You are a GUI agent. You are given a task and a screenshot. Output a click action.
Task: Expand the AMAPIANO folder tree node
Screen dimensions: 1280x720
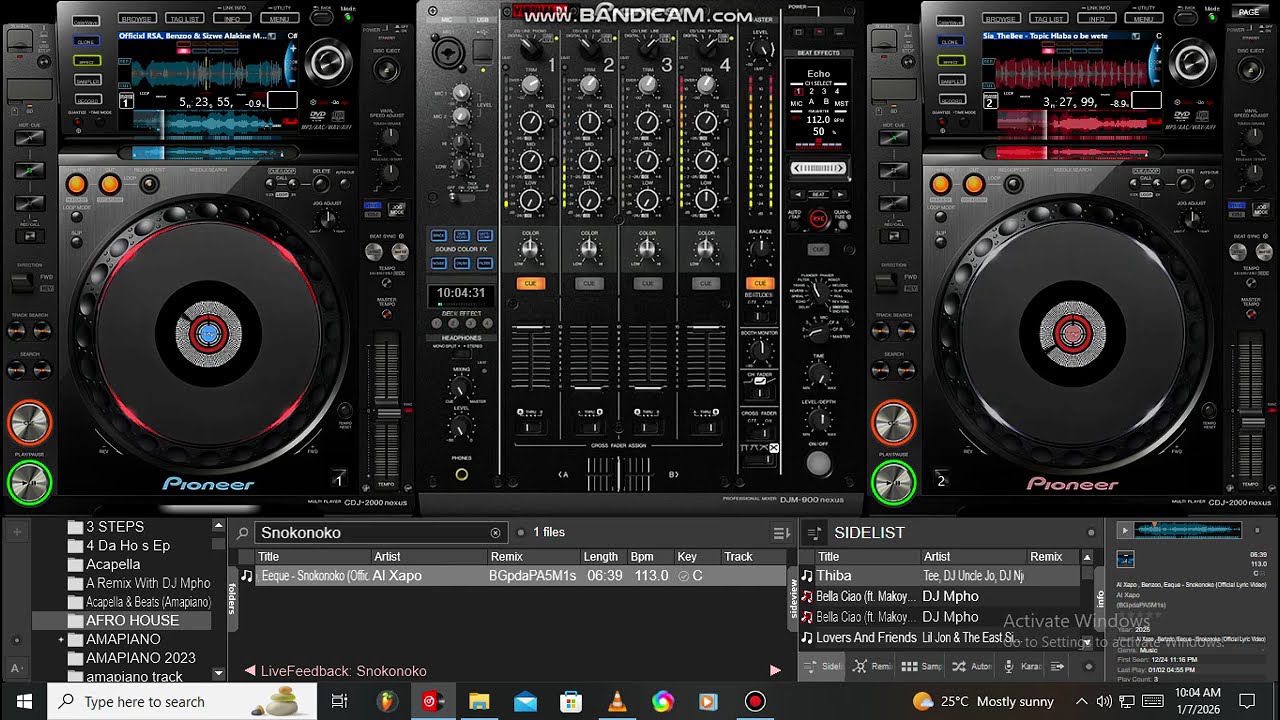pyautogui.click(x=61, y=639)
